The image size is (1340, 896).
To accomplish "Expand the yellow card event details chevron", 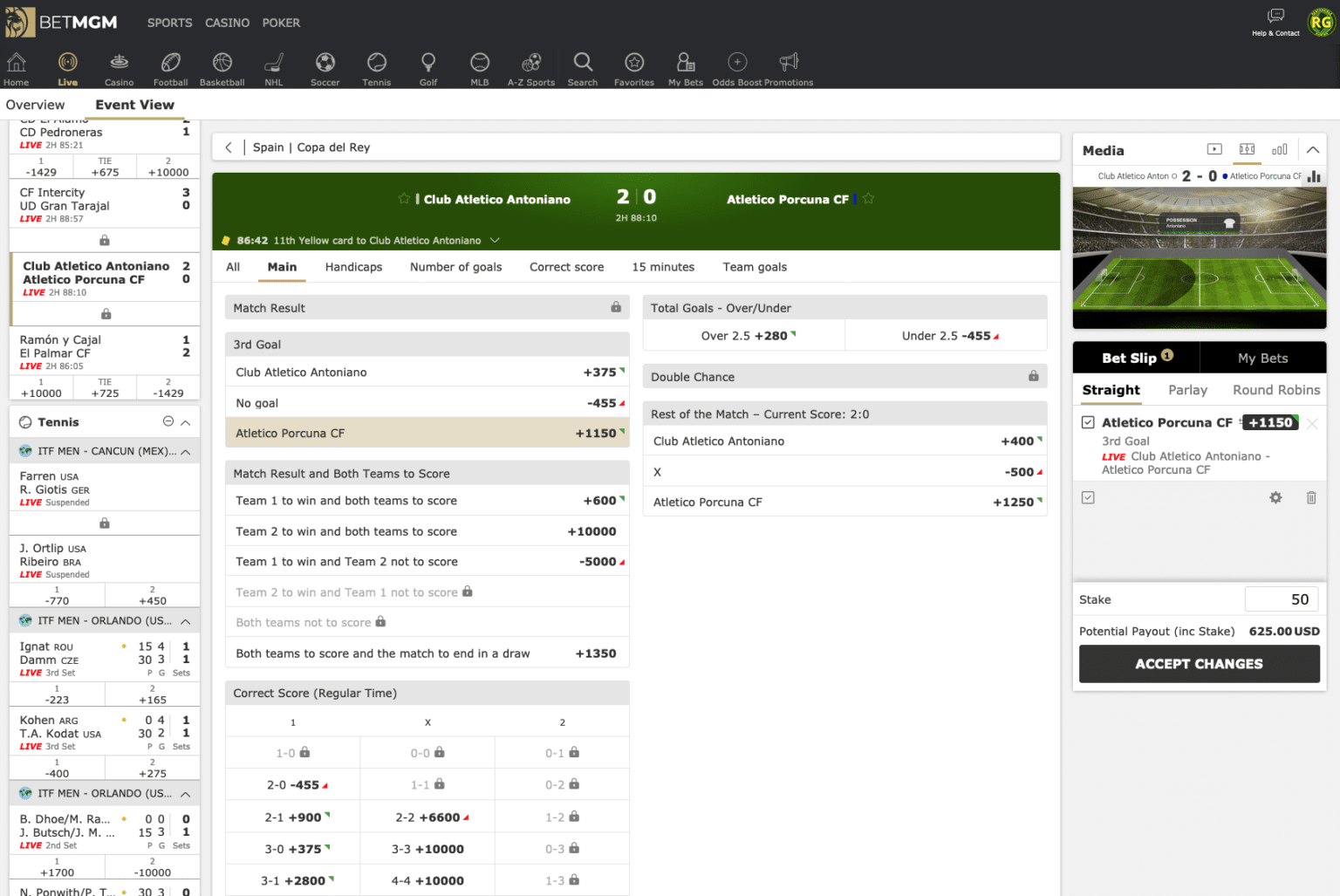I will coord(495,240).
